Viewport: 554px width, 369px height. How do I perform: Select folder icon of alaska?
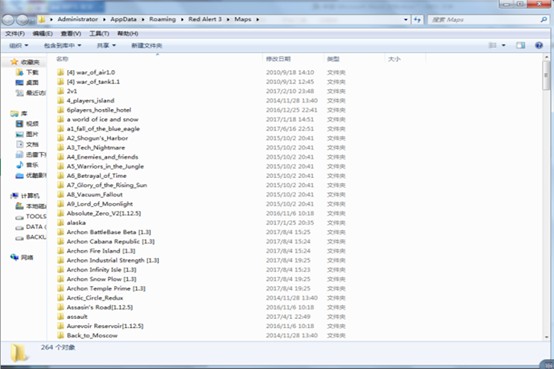[x=61, y=223]
